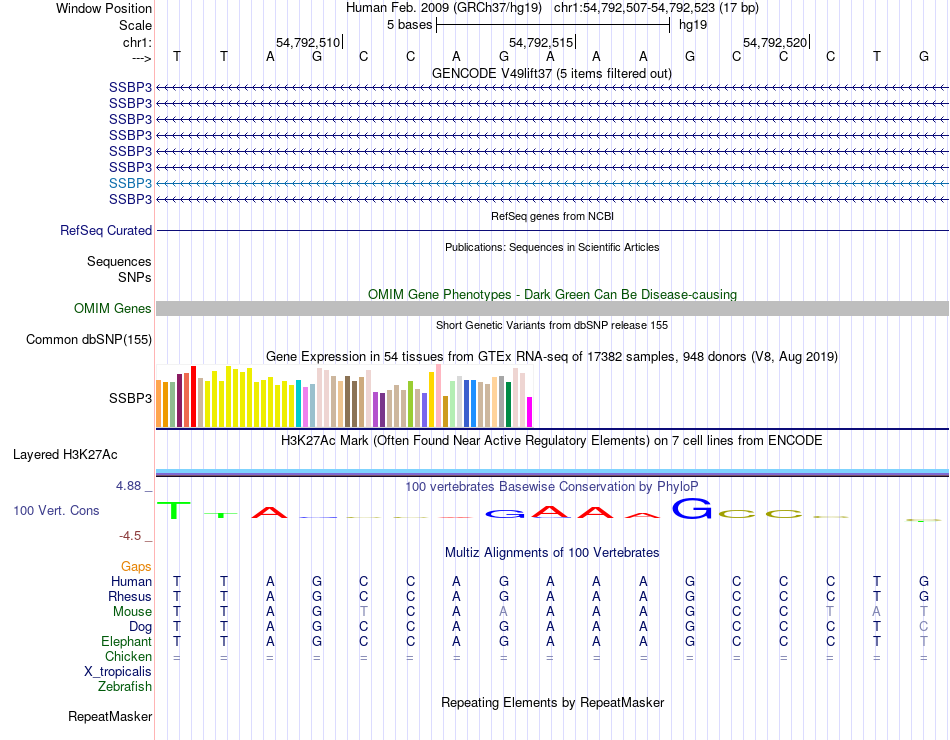Select the light-blue highlighted SSBP3 transcript label
Screen dimensions: 950x740
tap(130, 183)
